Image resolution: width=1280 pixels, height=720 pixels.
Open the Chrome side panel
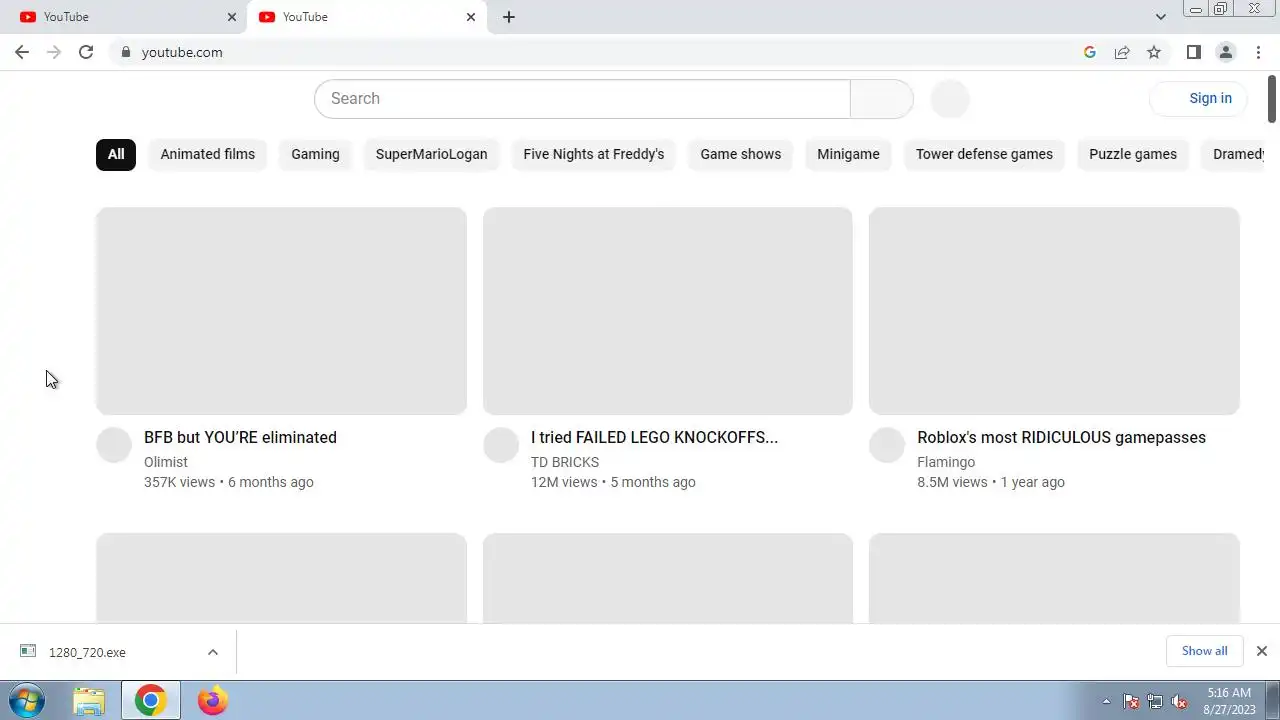click(1193, 52)
